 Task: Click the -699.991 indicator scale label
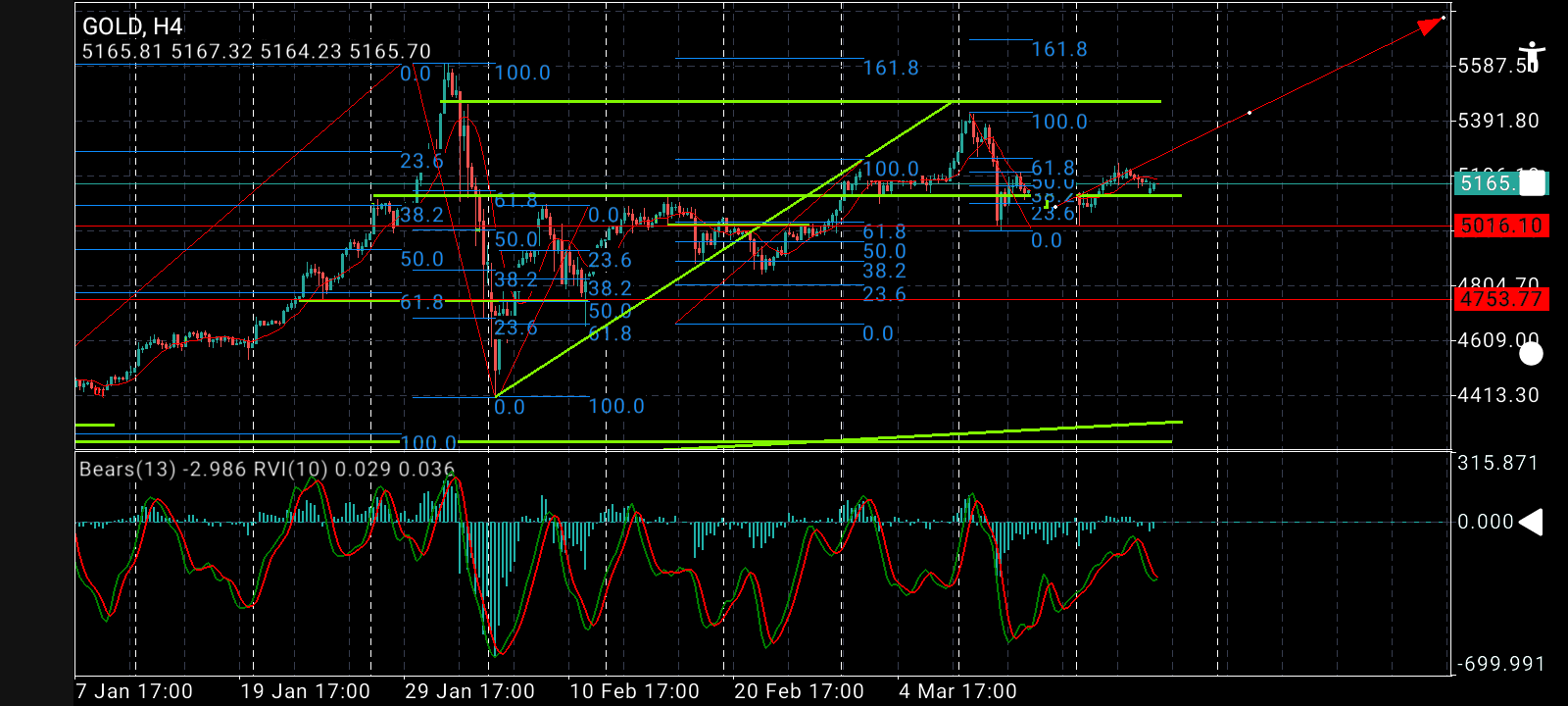(x=1500, y=664)
